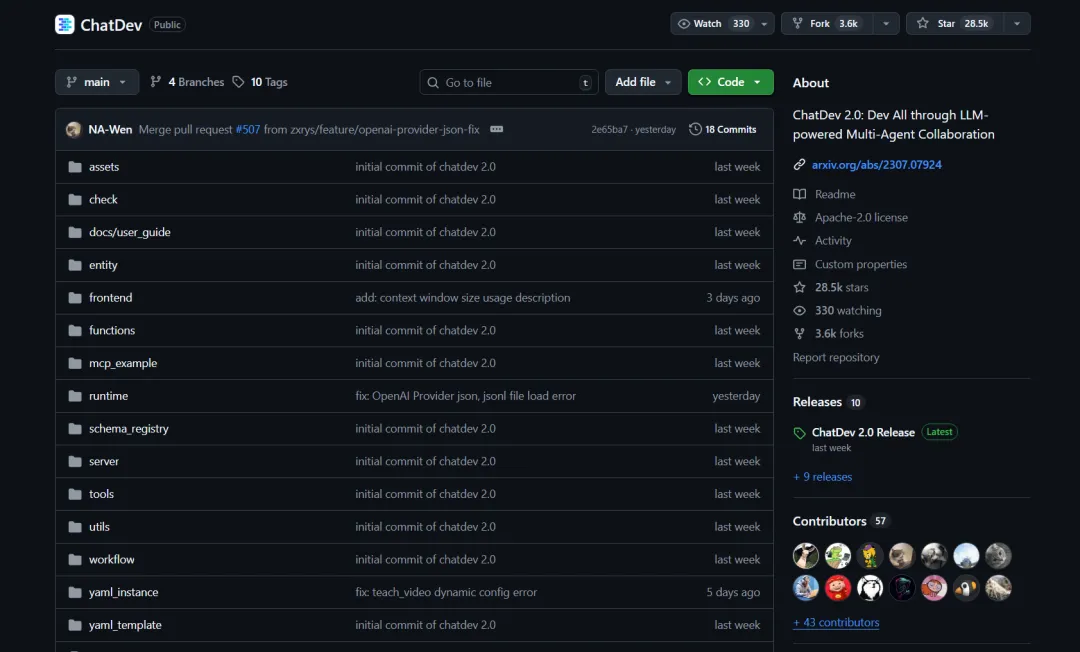Open the ChatDev 2.0 Release link

click(x=864, y=432)
